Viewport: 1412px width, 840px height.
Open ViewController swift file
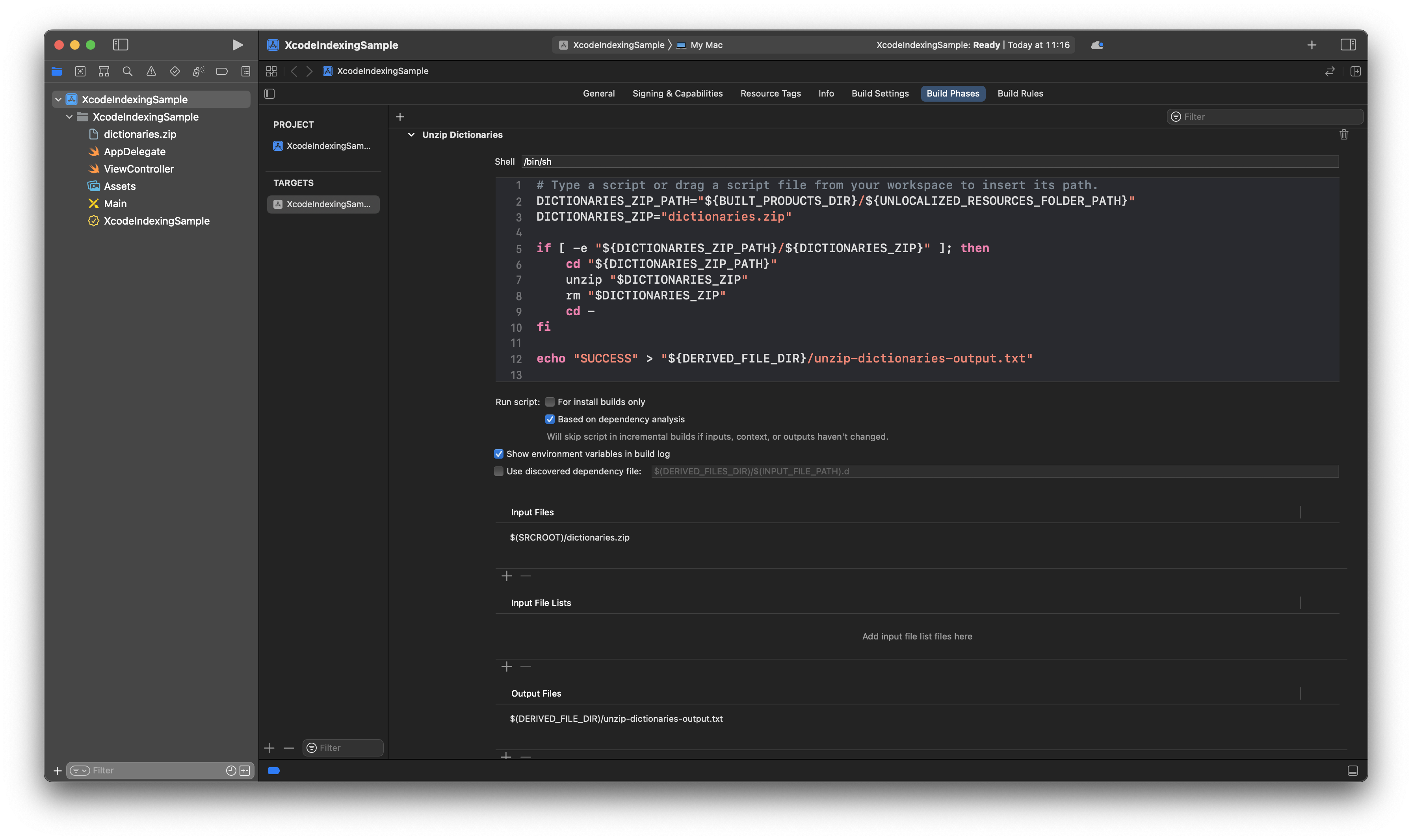coord(139,169)
